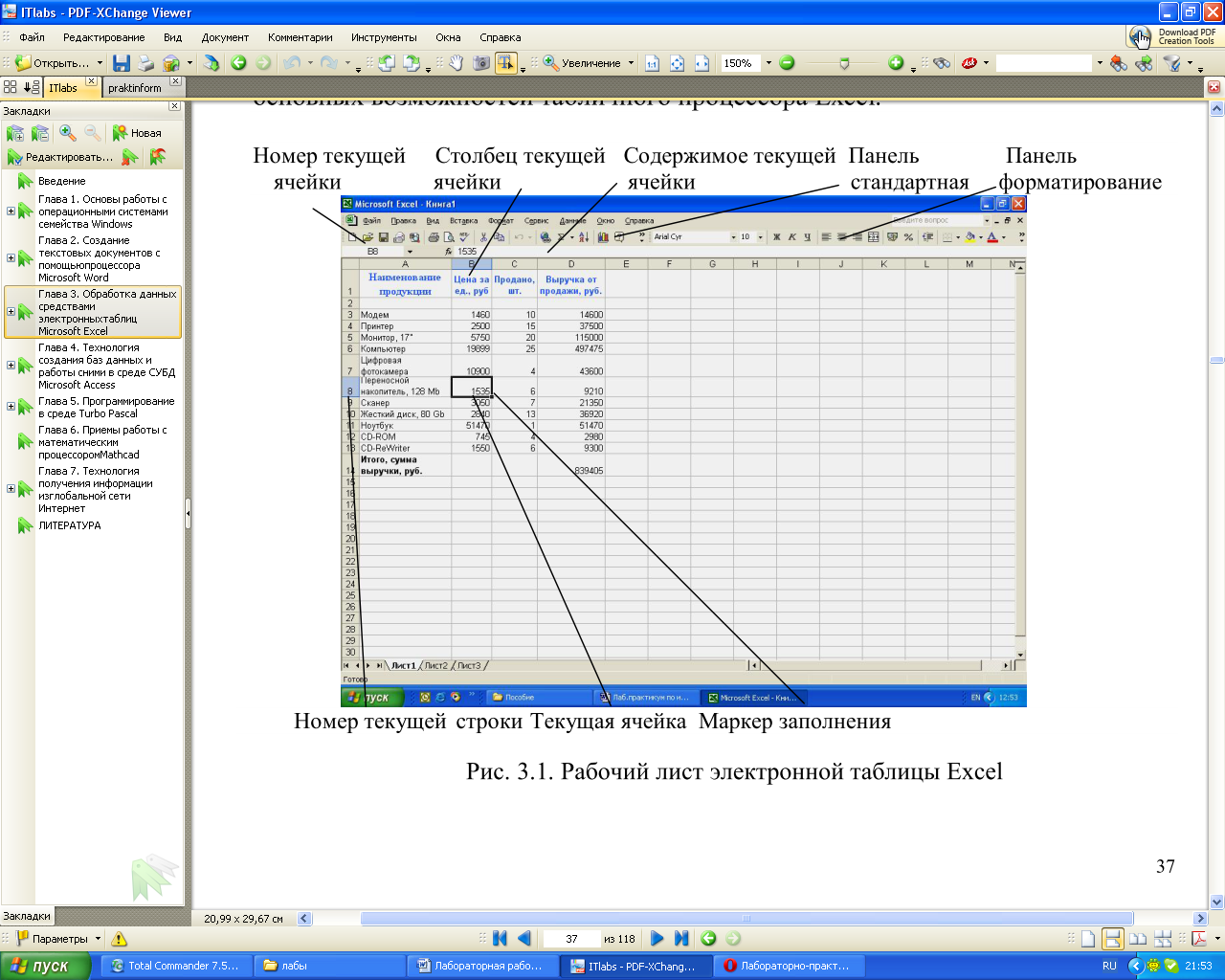Click the пуск Start button

(x=45, y=966)
